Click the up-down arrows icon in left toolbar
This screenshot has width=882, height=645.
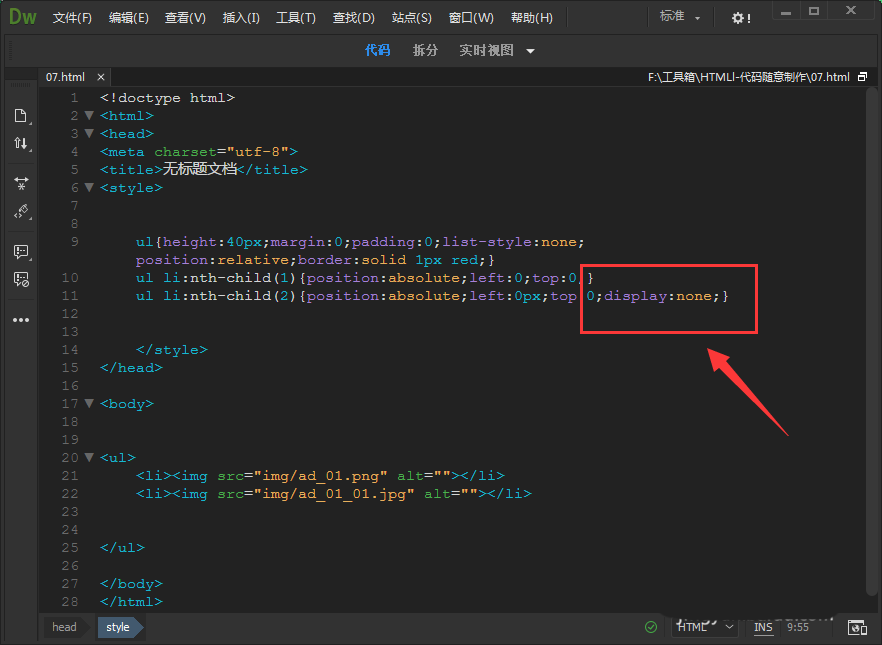(x=20, y=144)
